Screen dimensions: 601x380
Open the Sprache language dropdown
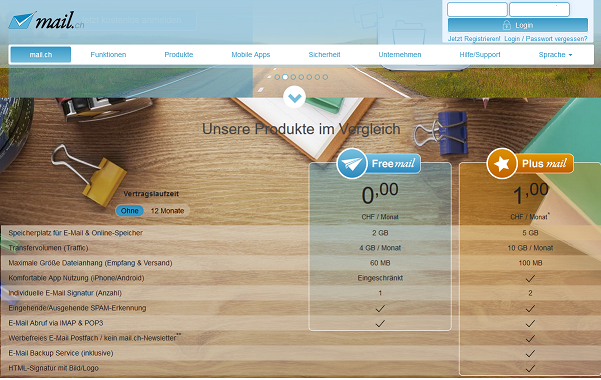(555, 55)
